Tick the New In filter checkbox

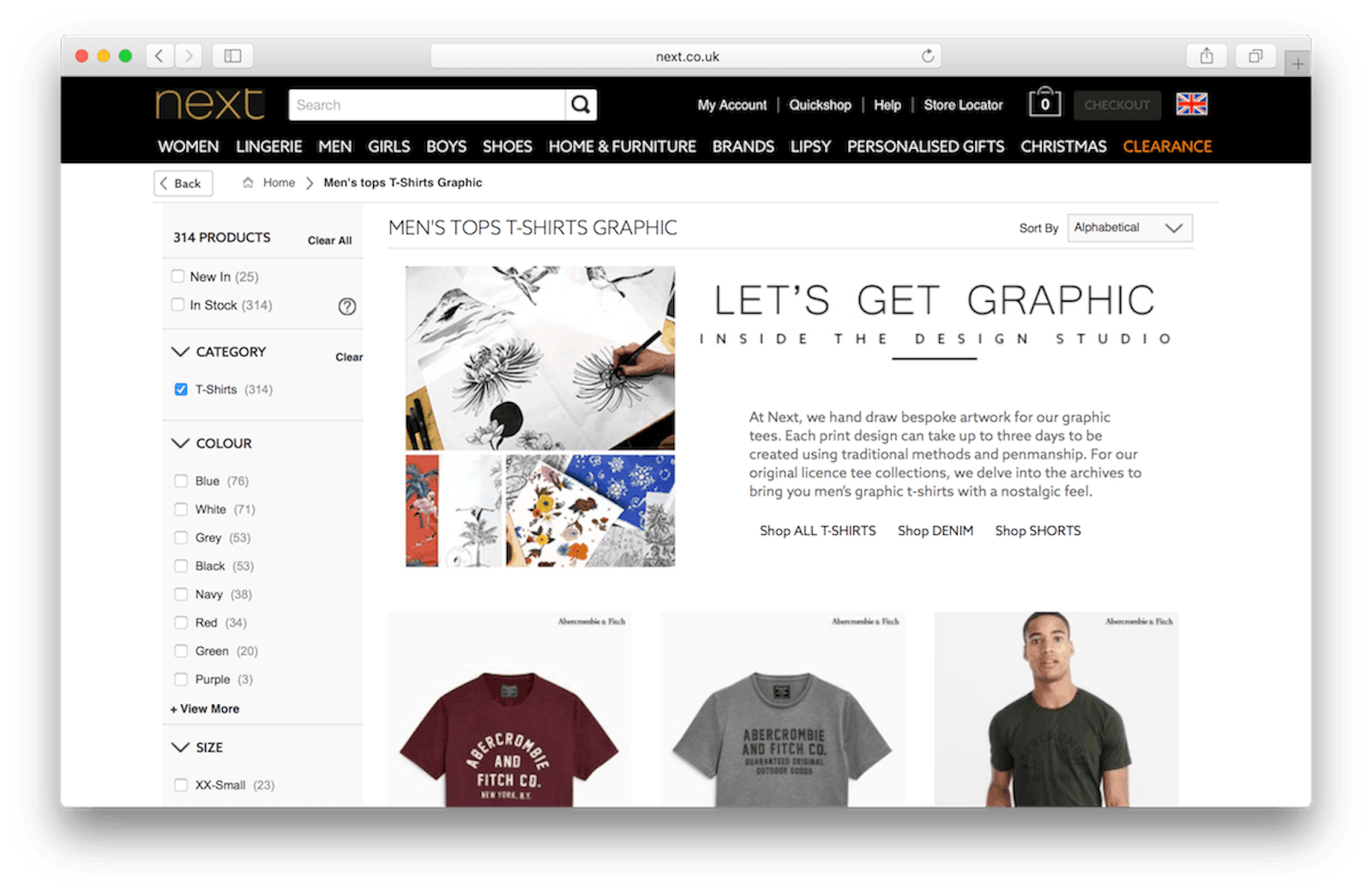pos(178,276)
